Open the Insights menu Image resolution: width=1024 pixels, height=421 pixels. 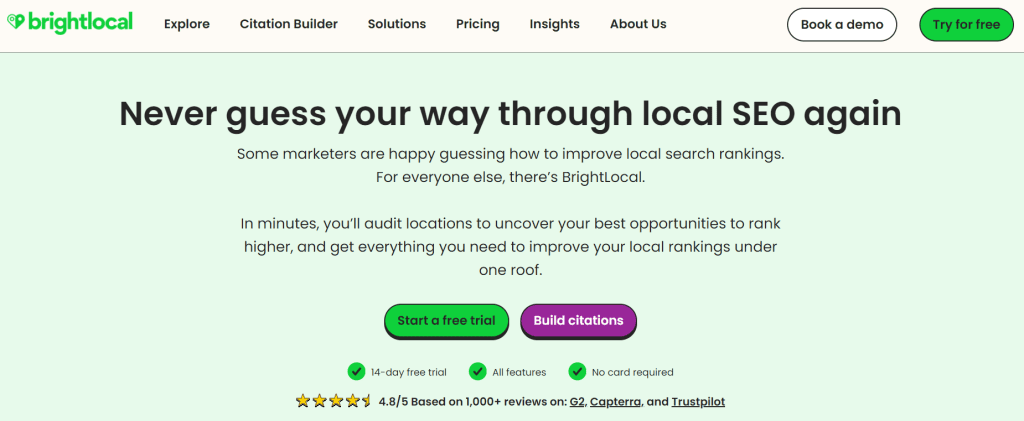554,24
